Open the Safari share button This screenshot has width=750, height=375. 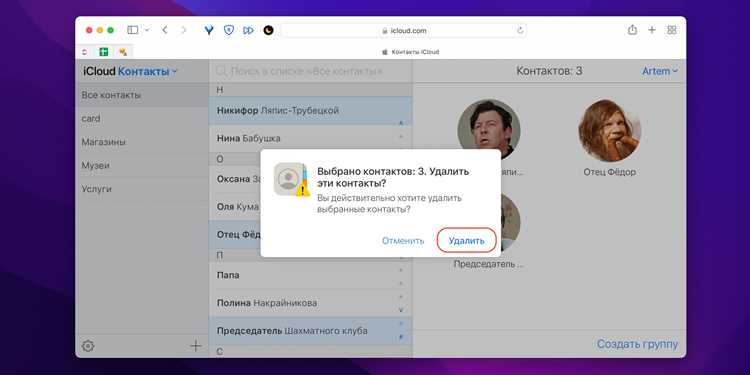pos(632,30)
